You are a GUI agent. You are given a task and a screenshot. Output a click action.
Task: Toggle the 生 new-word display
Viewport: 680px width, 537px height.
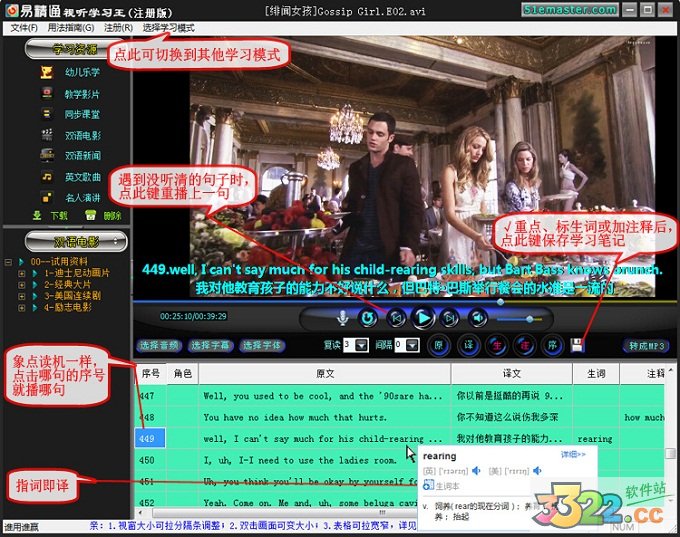click(497, 345)
